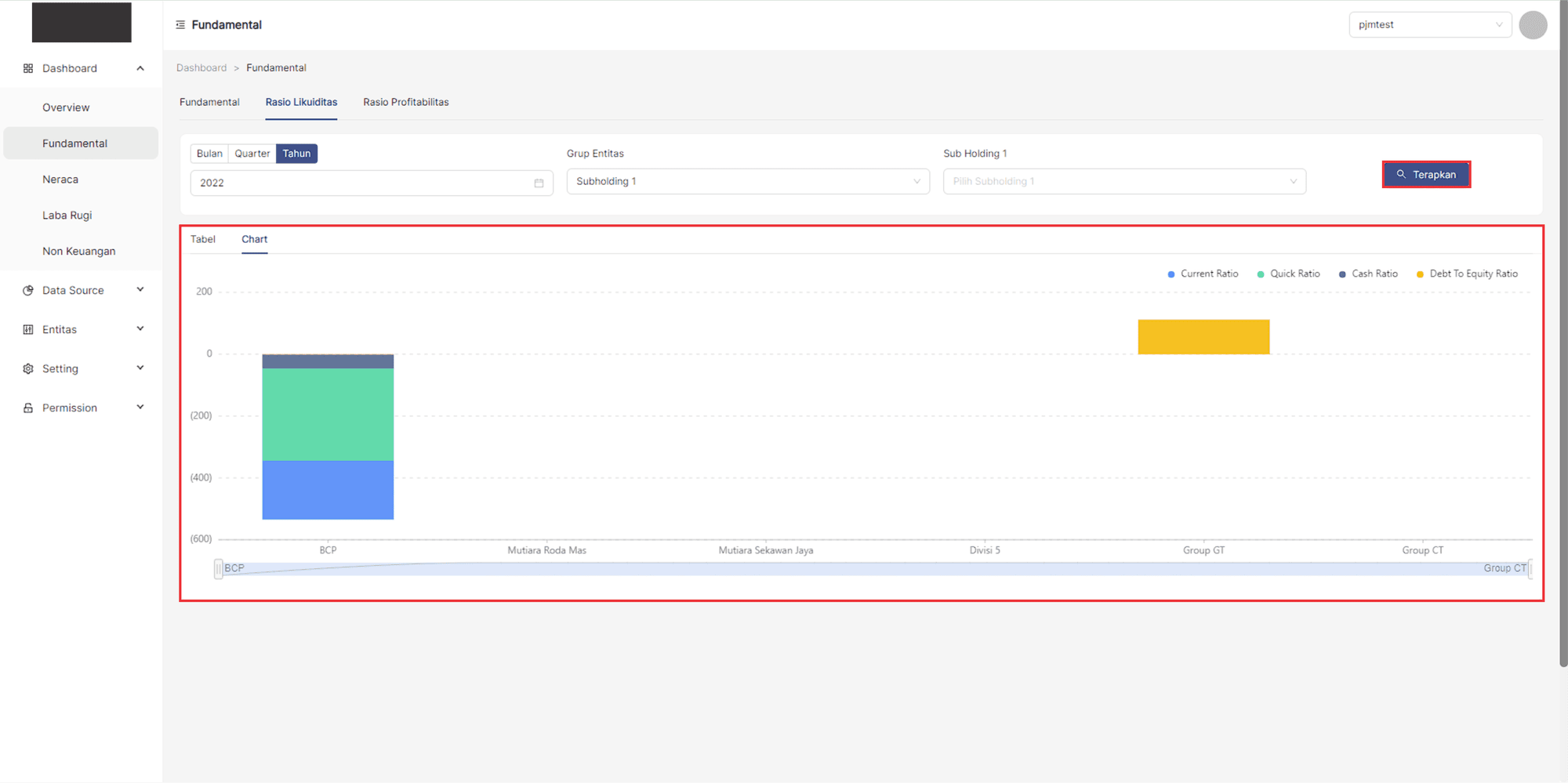Click the Permission lock icon

[28, 408]
